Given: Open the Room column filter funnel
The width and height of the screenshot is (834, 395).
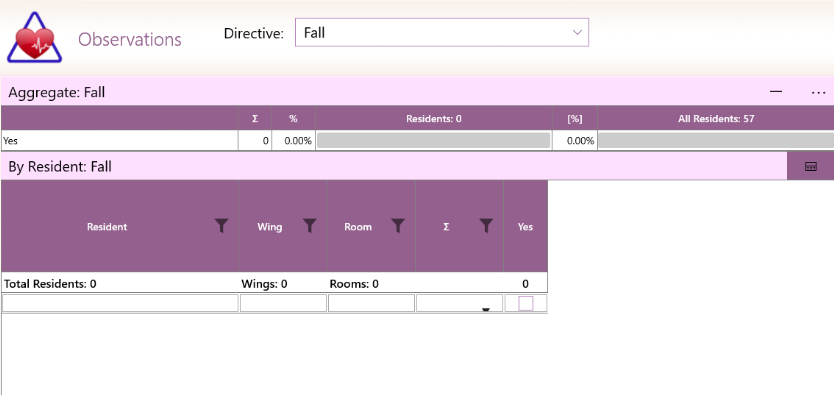Looking at the screenshot, I should (398, 226).
